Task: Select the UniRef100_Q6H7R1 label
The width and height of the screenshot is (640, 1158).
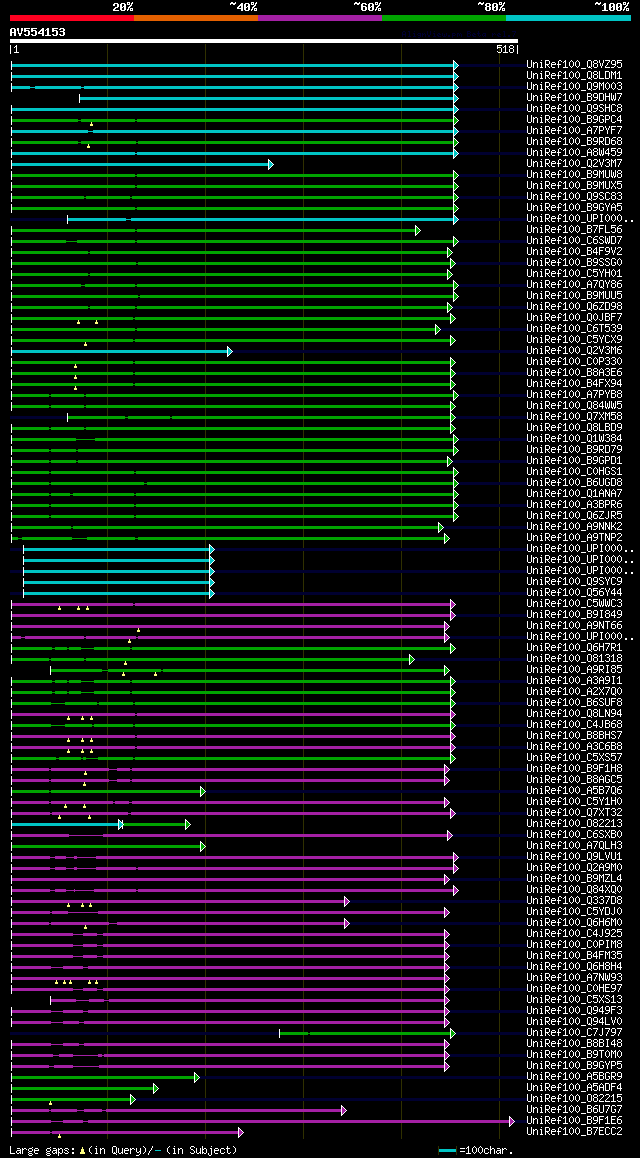Action: click(x=574, y=648)
